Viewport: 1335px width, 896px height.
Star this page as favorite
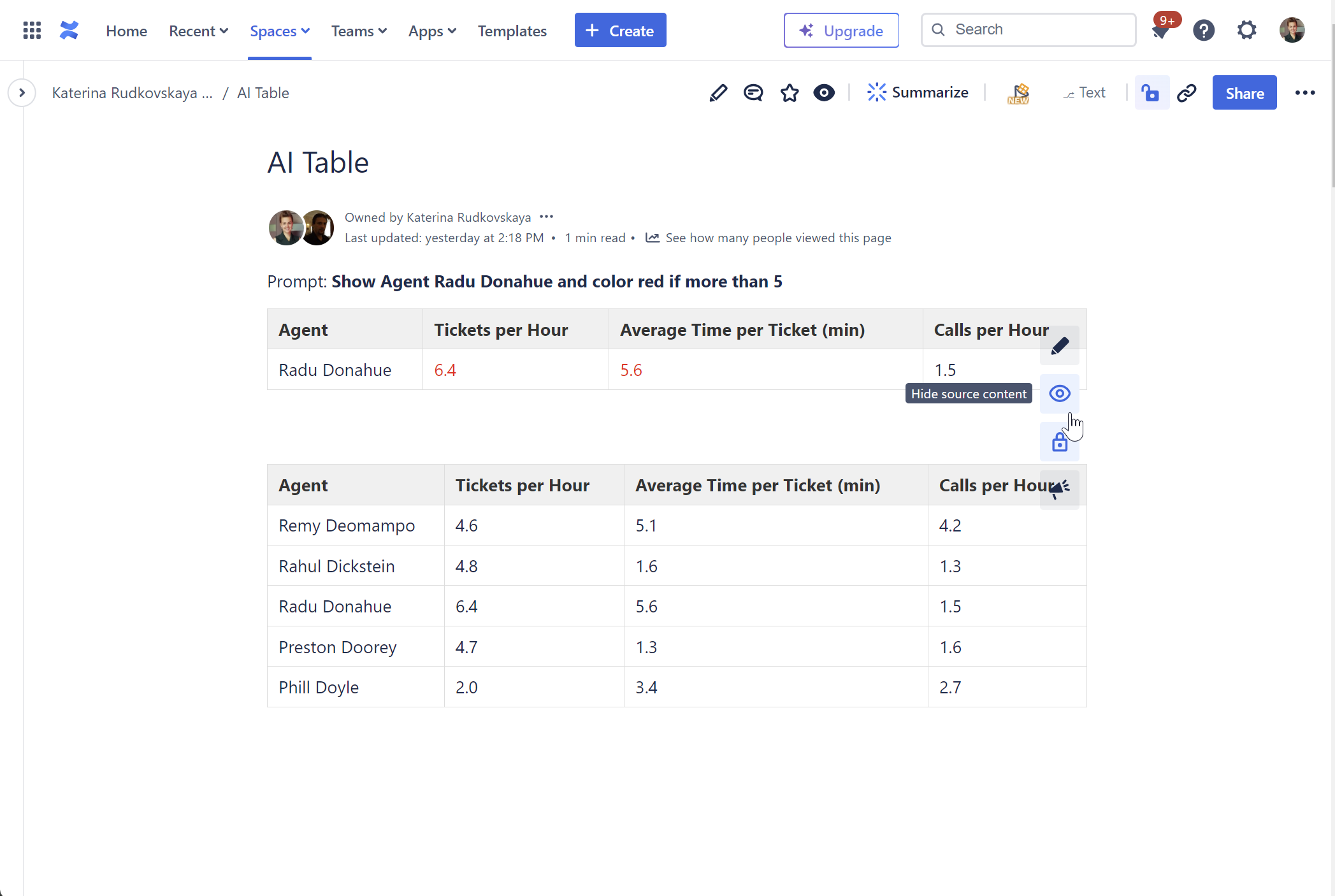[790, 93]
